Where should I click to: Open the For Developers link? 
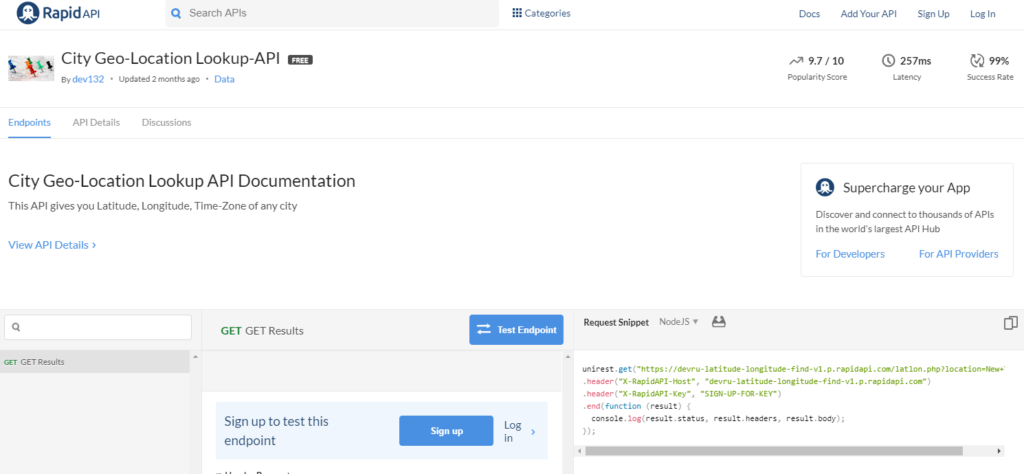(x=850, y=254)
